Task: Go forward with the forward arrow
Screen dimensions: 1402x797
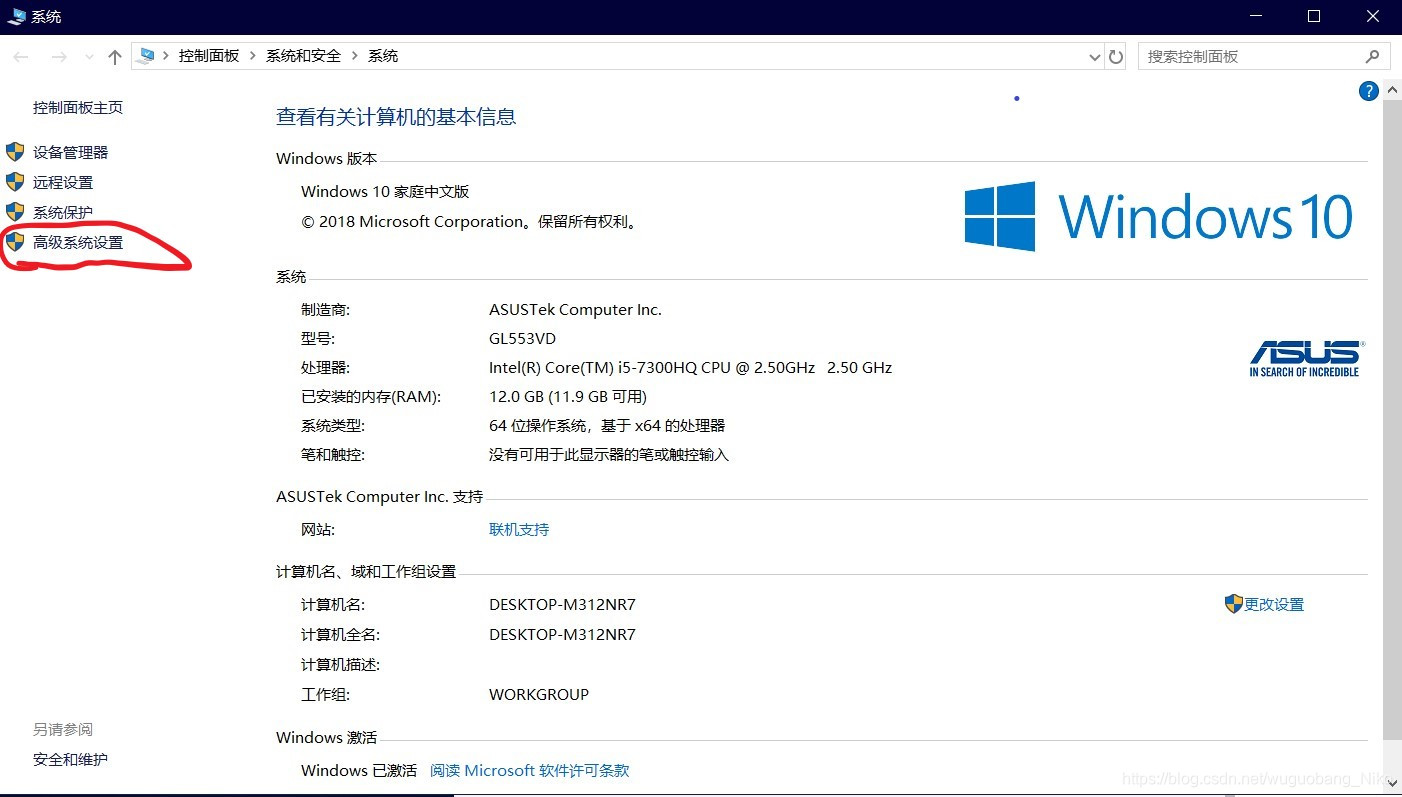Action: click(x=59, y=57)
